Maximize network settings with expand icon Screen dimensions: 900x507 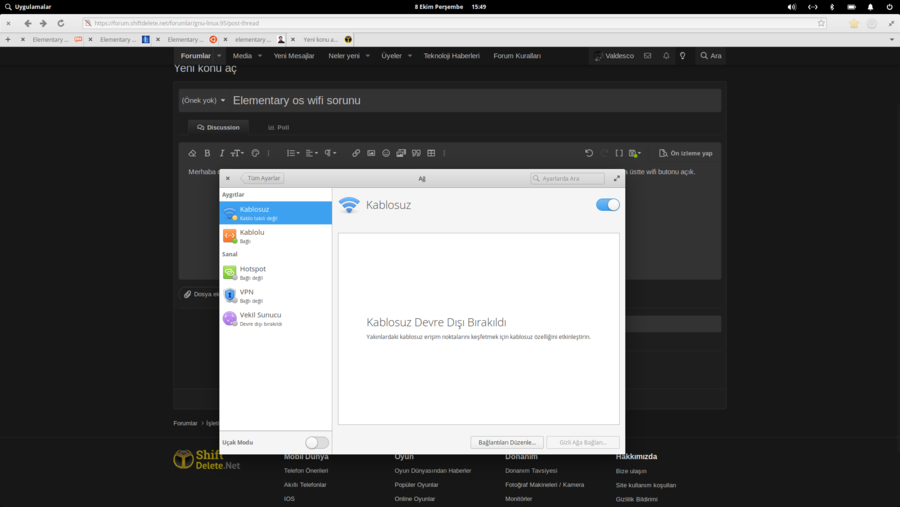[x=616, y=178]
